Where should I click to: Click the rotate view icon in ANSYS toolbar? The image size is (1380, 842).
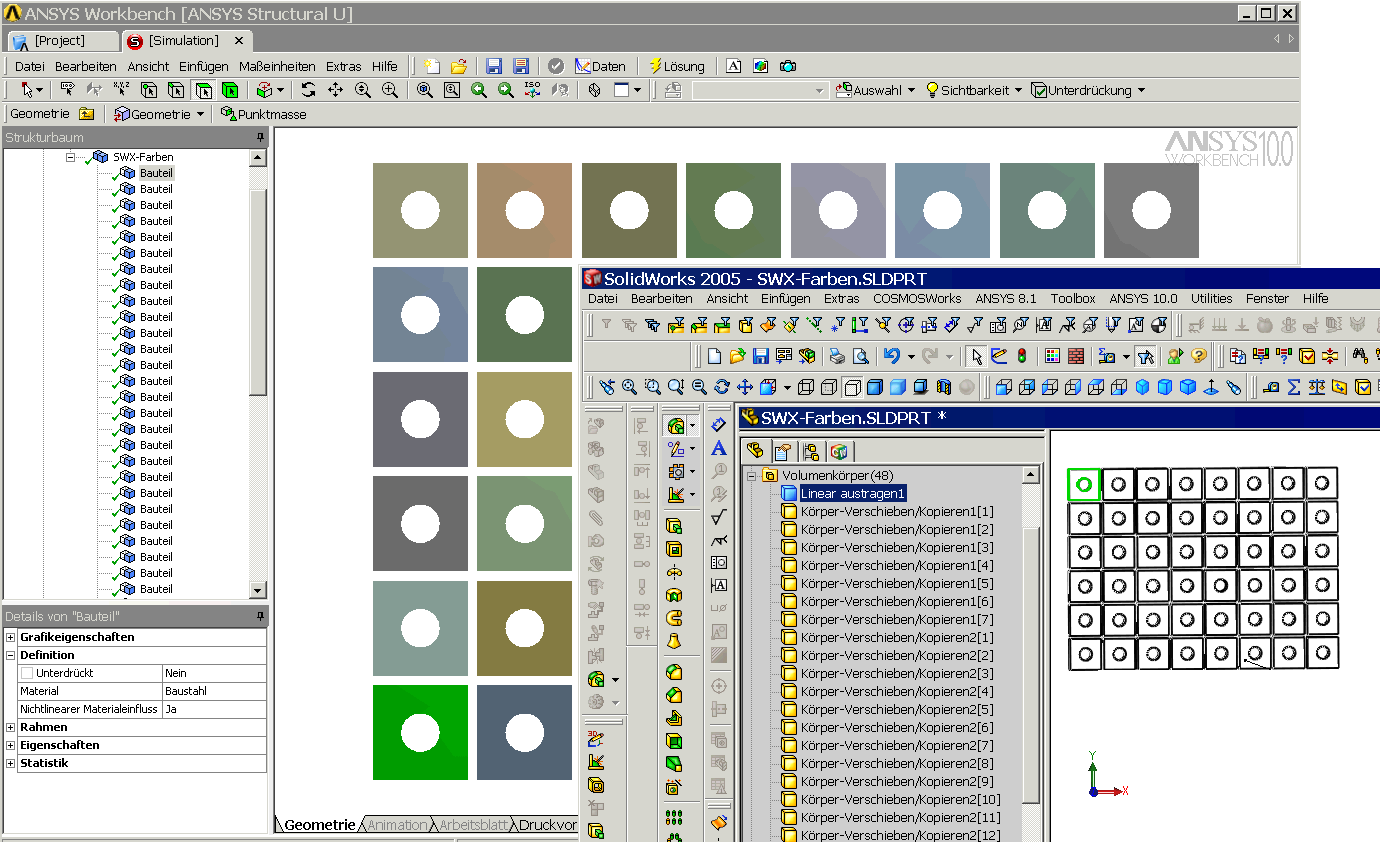click(308, 90)
